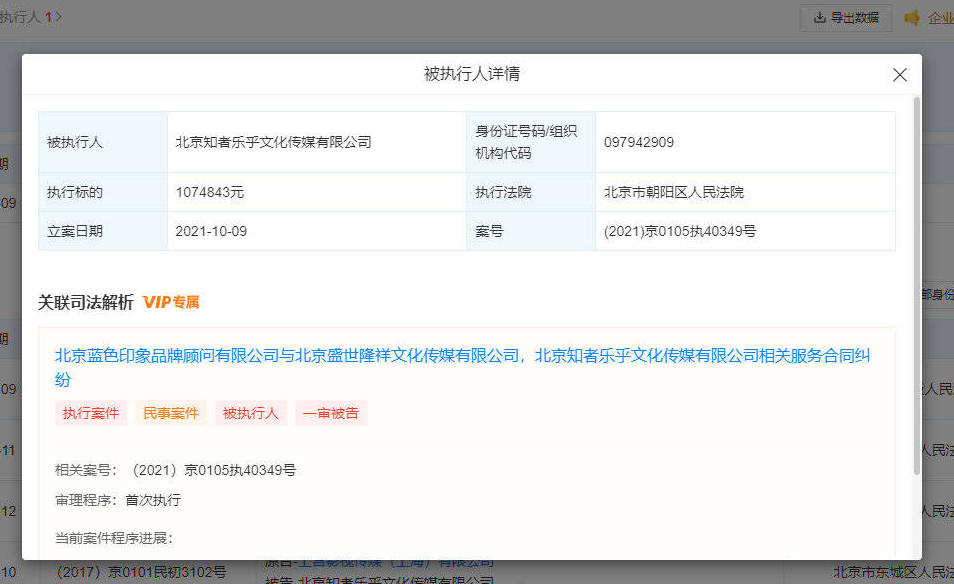This screenshot has width=954, height=584.
Task: Click the 民事案件 tag
Action: 171,413
